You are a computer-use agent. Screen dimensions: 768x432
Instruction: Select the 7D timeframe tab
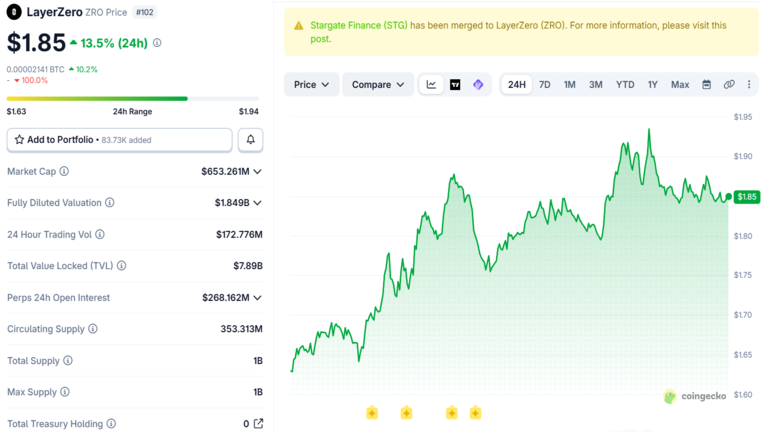pos(545,85)
